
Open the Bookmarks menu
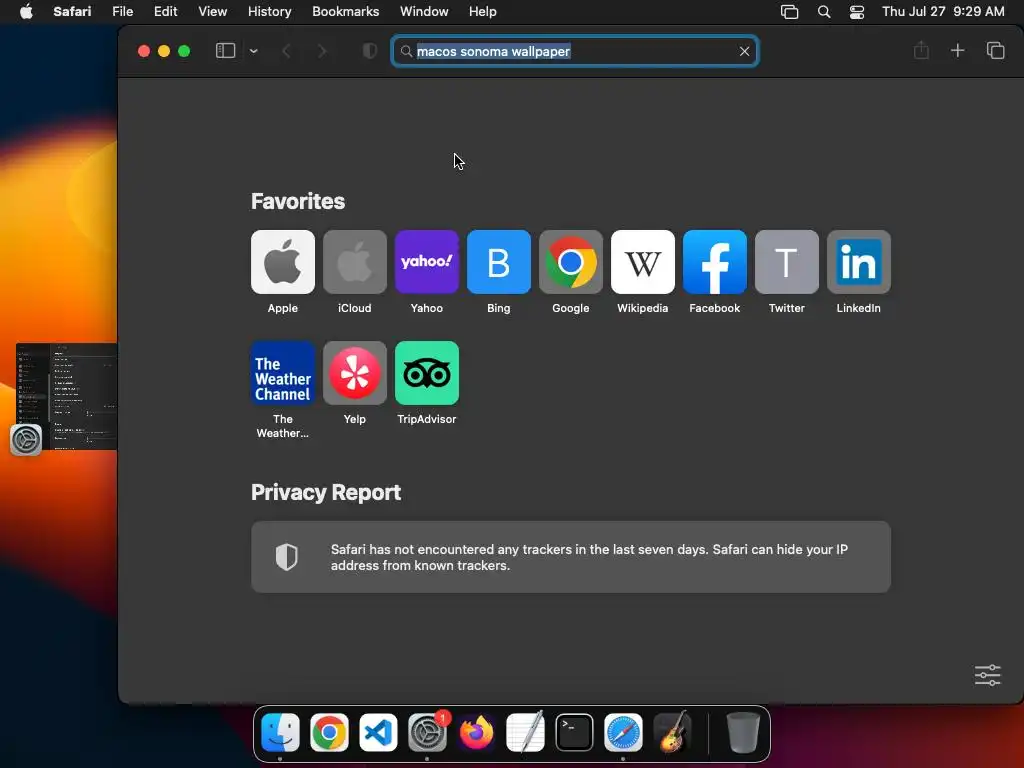click(345, 12)
